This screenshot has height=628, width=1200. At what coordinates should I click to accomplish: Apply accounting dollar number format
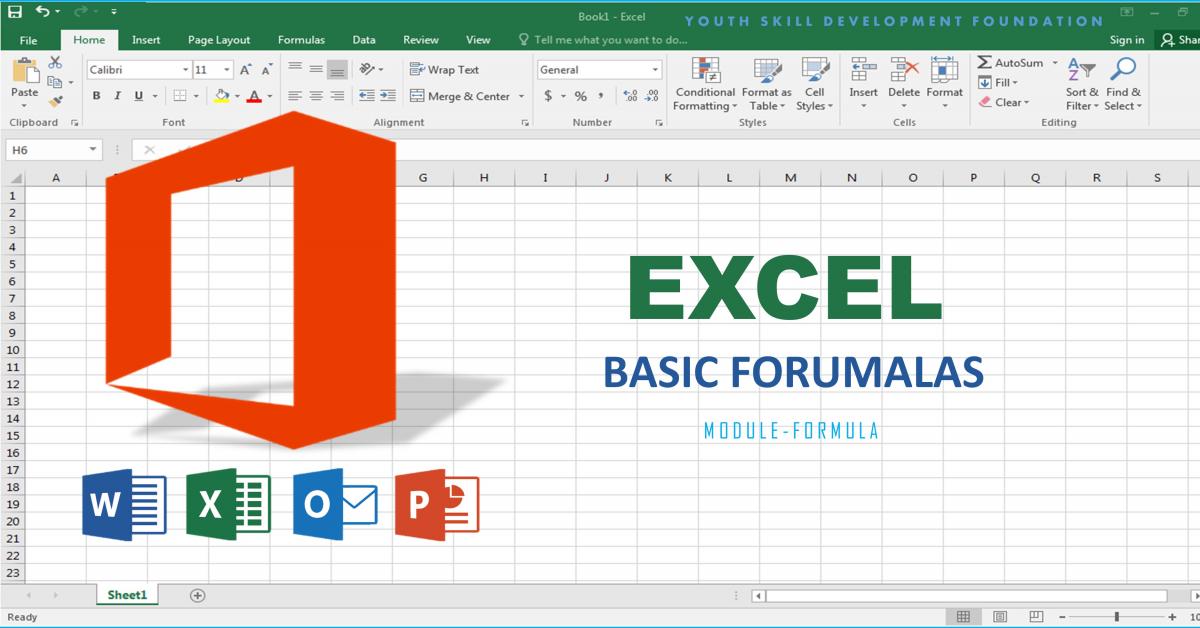pos(548,96)
